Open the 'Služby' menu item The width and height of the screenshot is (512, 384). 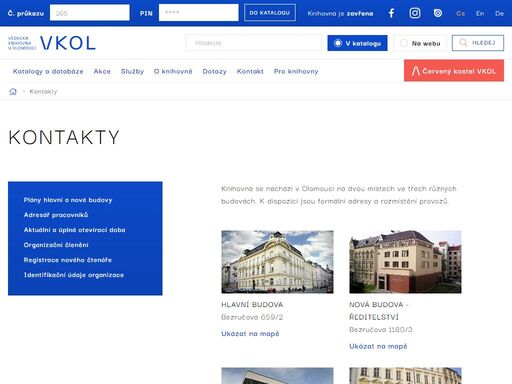[132, 71]
